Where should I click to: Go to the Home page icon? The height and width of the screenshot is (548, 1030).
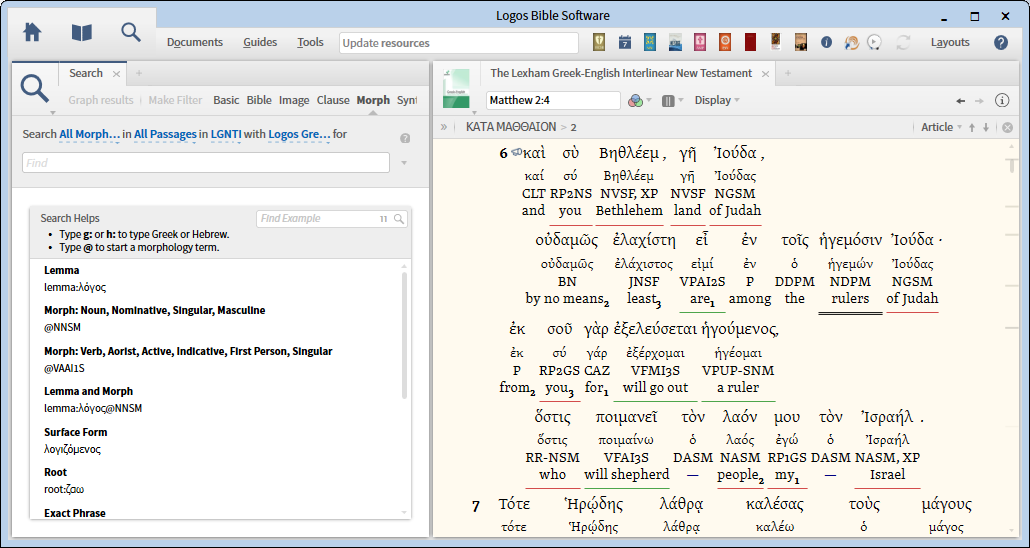(x=32, y=32)
